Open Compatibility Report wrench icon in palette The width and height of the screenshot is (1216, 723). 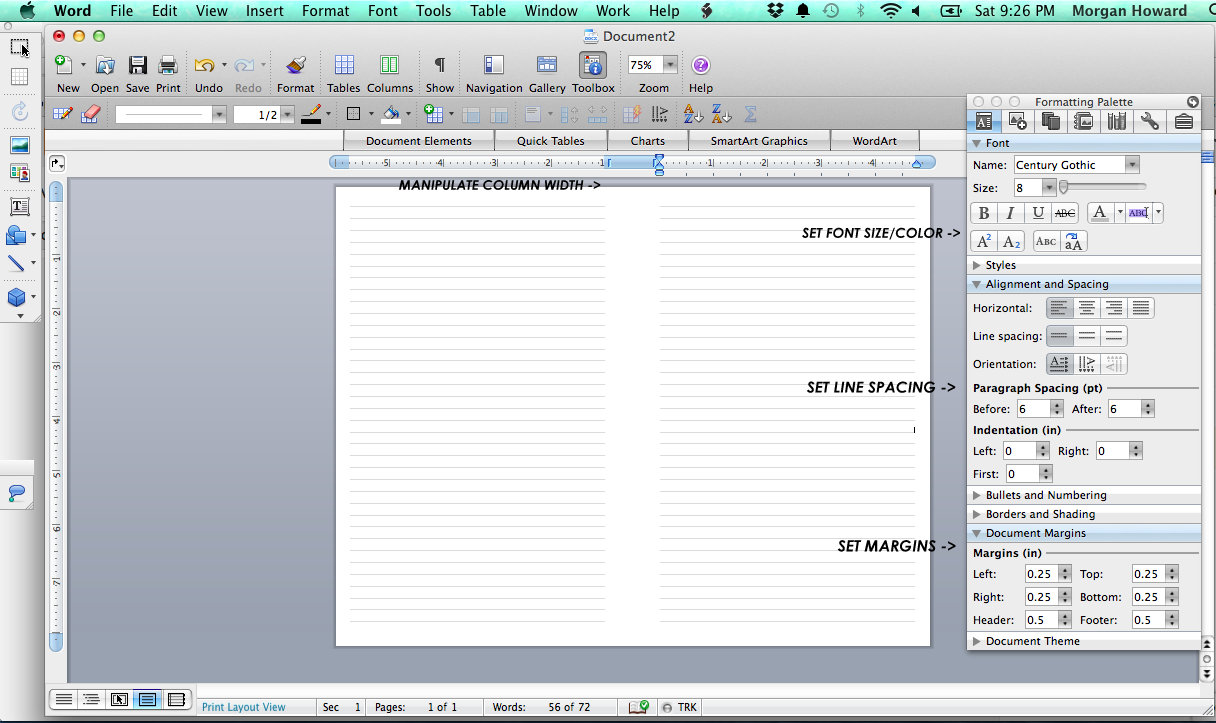pos(1150,121)
